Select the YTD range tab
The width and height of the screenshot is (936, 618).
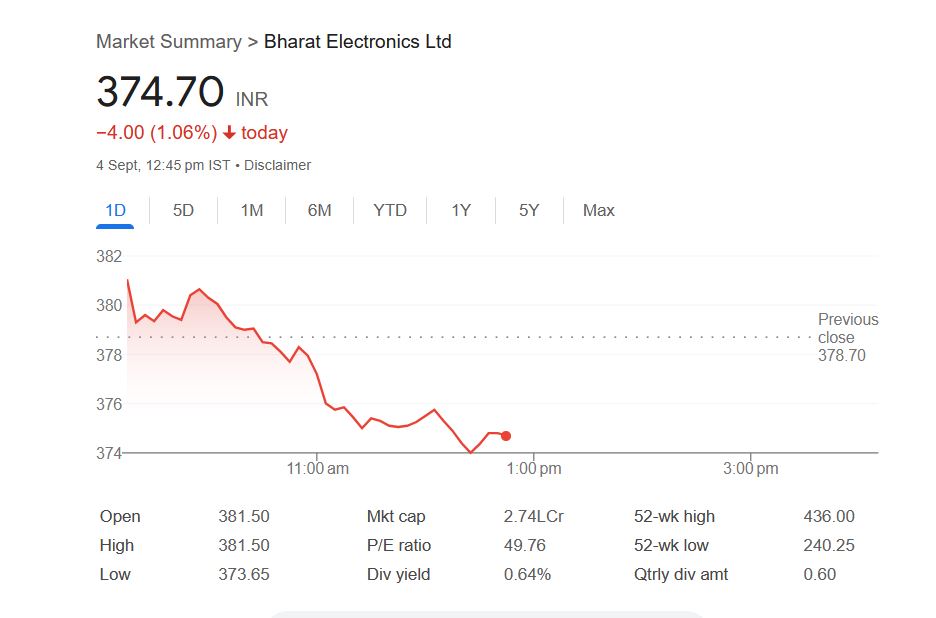pos(390,210)
